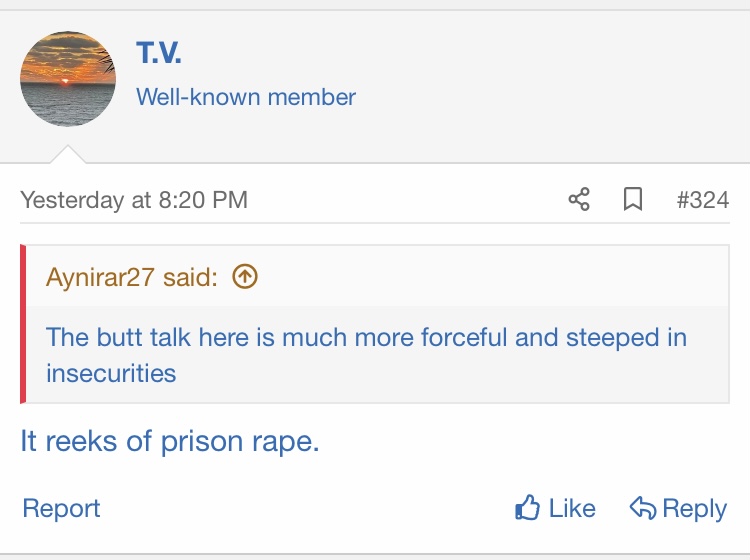Click the Well-known member user title

[246, 97]
